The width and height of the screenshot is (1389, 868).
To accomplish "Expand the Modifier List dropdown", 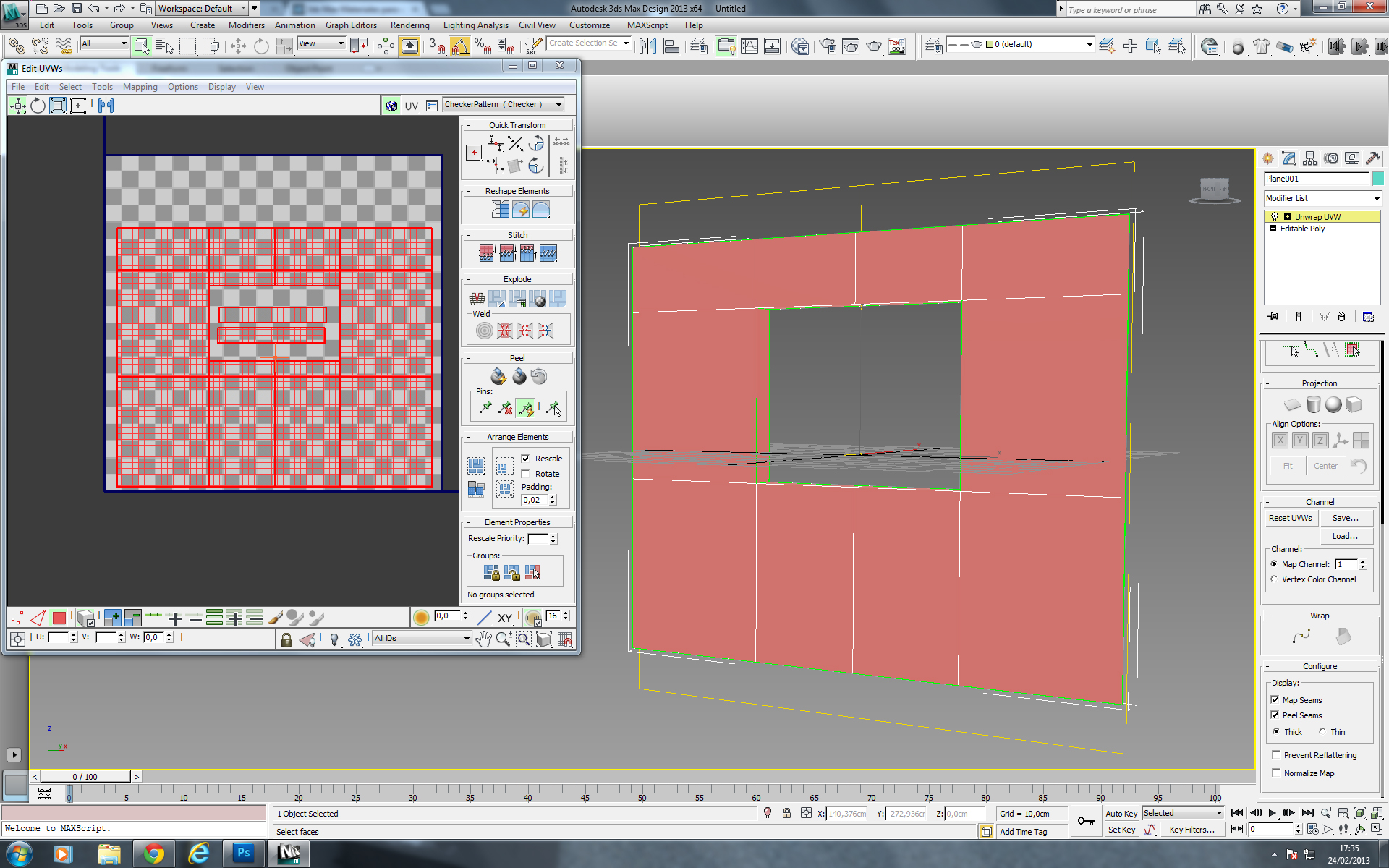I will point(1376,198).
